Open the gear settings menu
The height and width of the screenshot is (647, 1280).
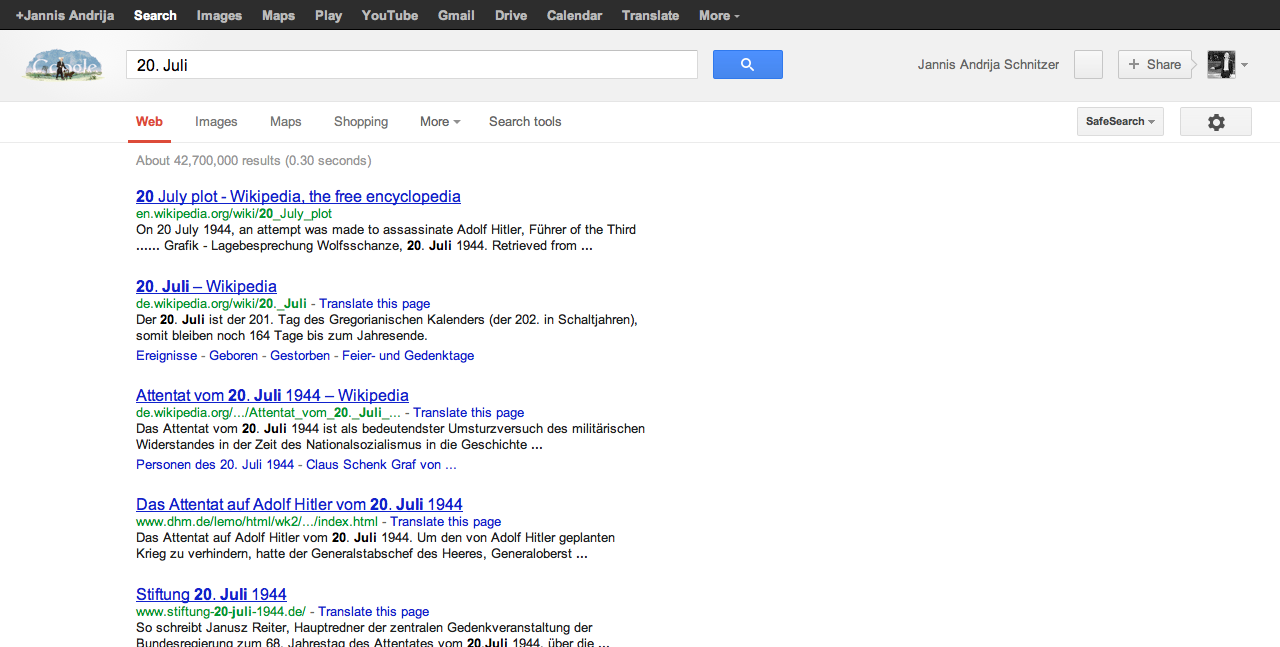[x=1215, y=122]
